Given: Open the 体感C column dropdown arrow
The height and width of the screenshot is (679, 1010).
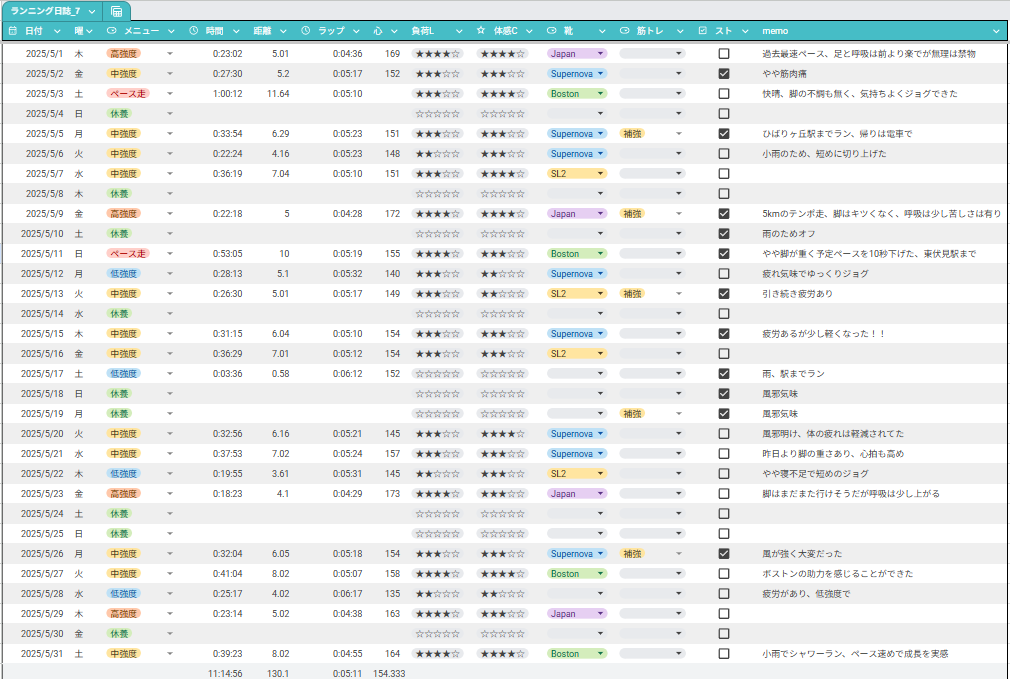Looking at the screenshot, I should (x=529, y=31).
